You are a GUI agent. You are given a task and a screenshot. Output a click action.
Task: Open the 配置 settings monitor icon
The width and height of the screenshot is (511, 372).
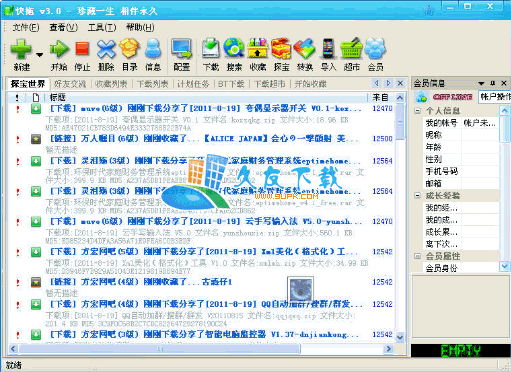181,49
